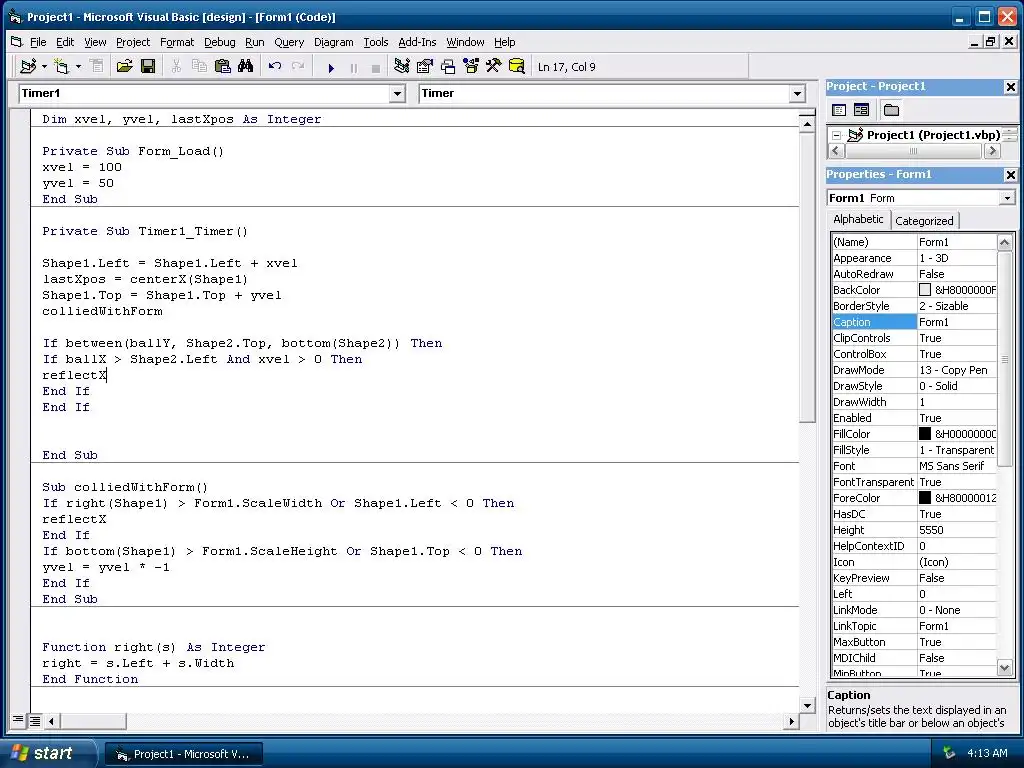Close the Project - Project1 panel
Viewport: 1024px width, 768px height.
click(x=1010, y=87)
